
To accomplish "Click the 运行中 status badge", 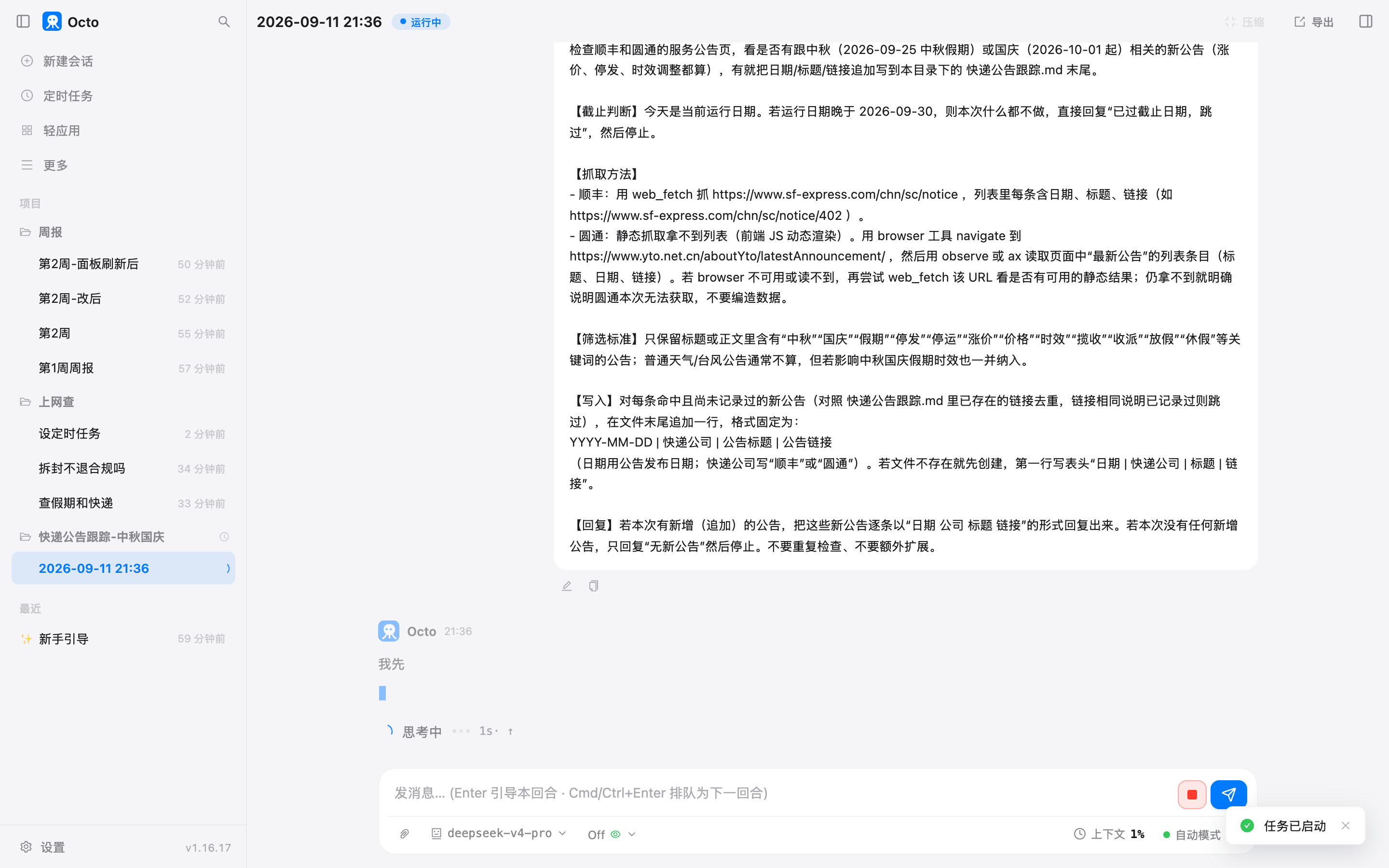I will [x=421, y=22].
